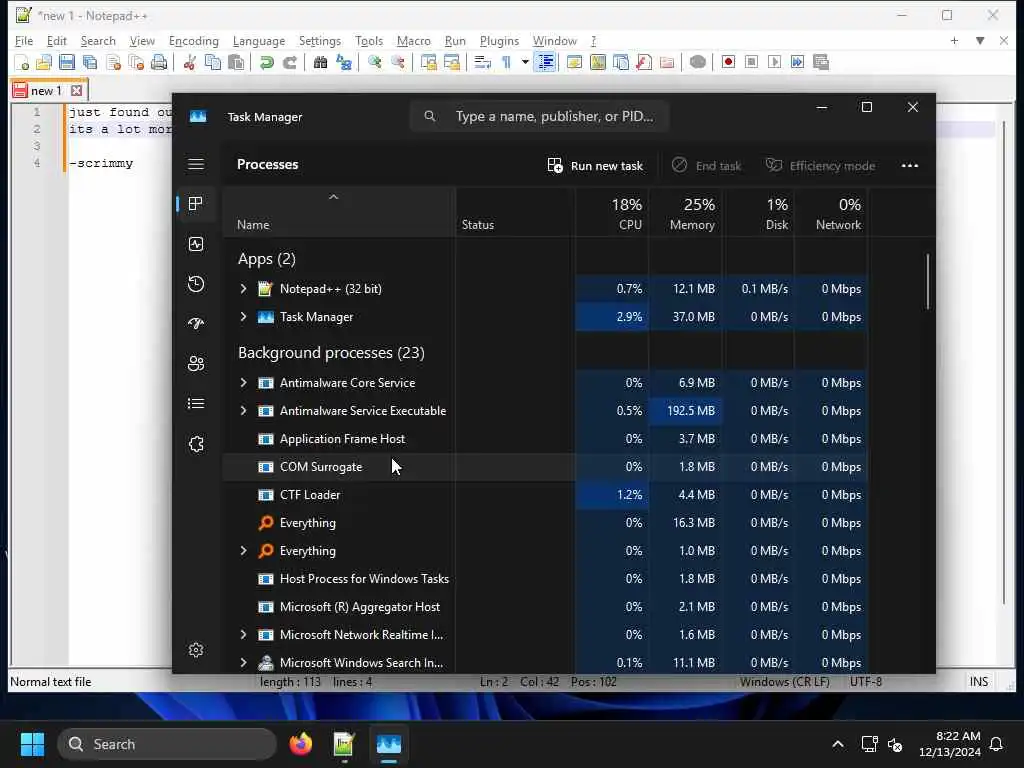Open the Notepad++ Encoding menu
This screenshot has width=1024, height=768.
tap(193, 40)
